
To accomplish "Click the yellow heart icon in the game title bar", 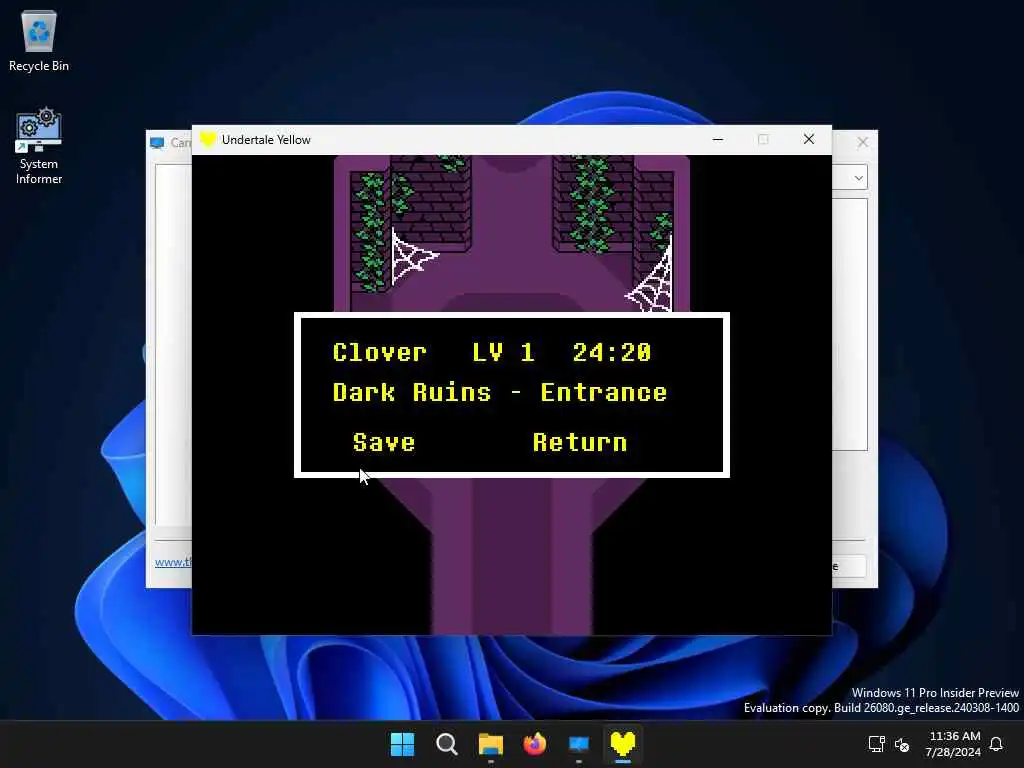I will (208, 139).
